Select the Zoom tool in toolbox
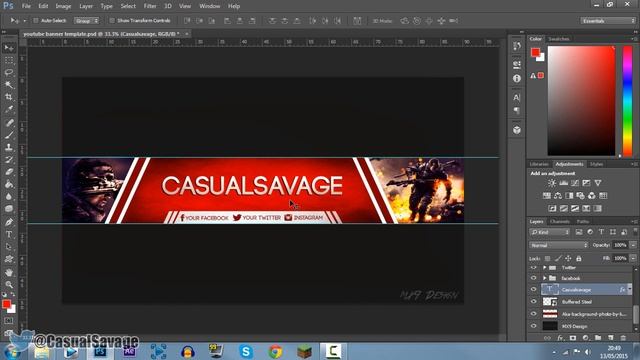This screenshot has height=360, width=640. click(9, 284)
